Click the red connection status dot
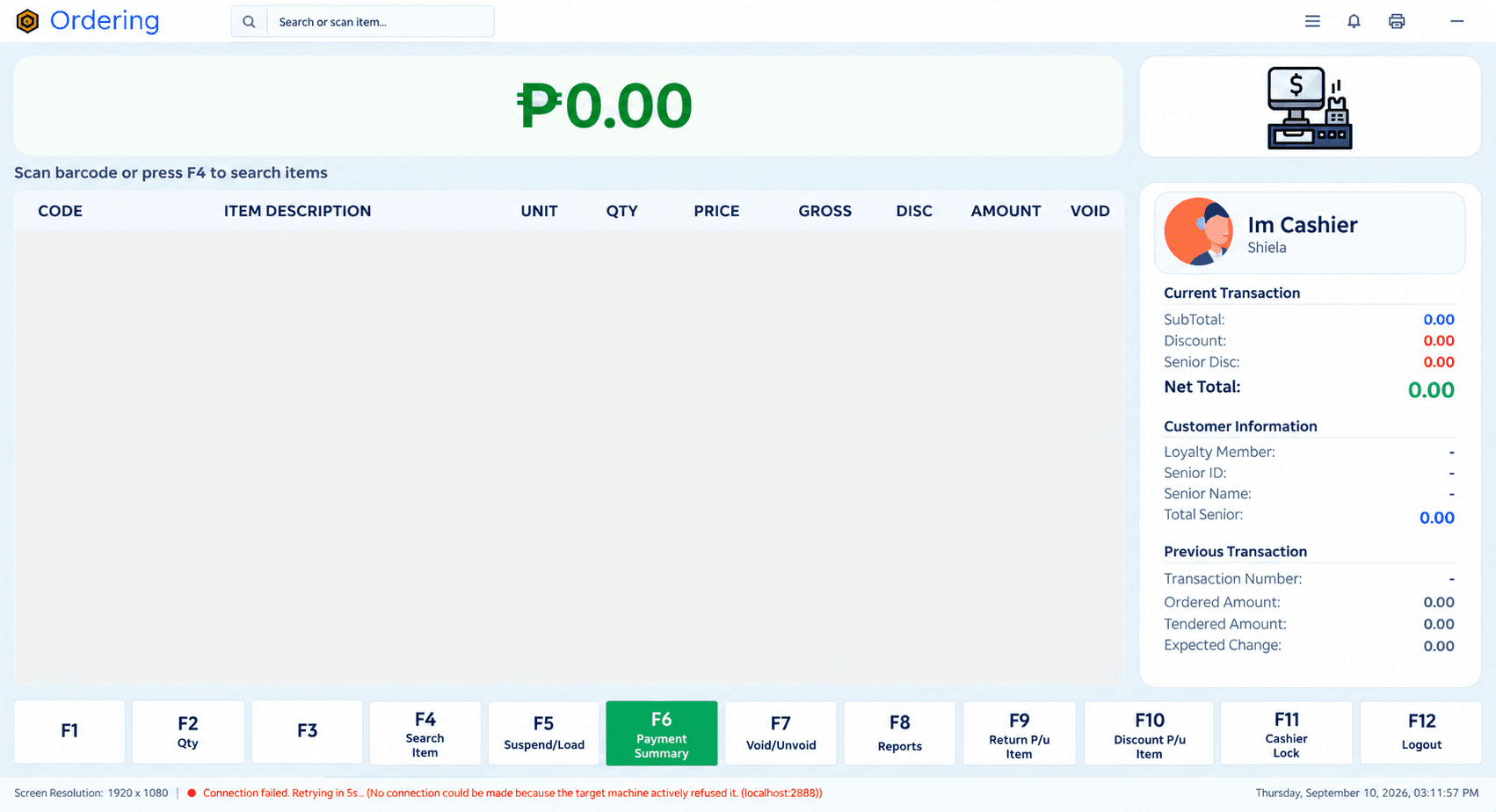This screenshot has height=812, width=1496. click(x=192, y=793)
